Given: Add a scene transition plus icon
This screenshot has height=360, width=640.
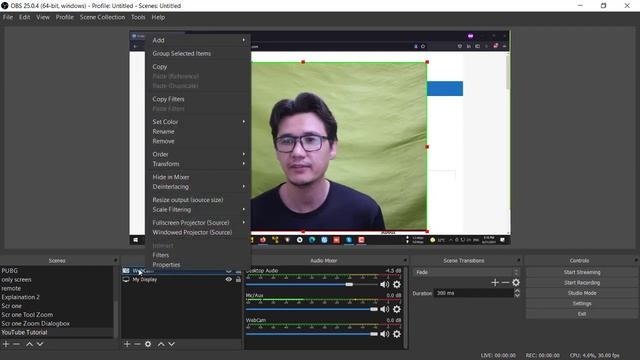Looking at the screenshot, I should [x=495, y=282].
